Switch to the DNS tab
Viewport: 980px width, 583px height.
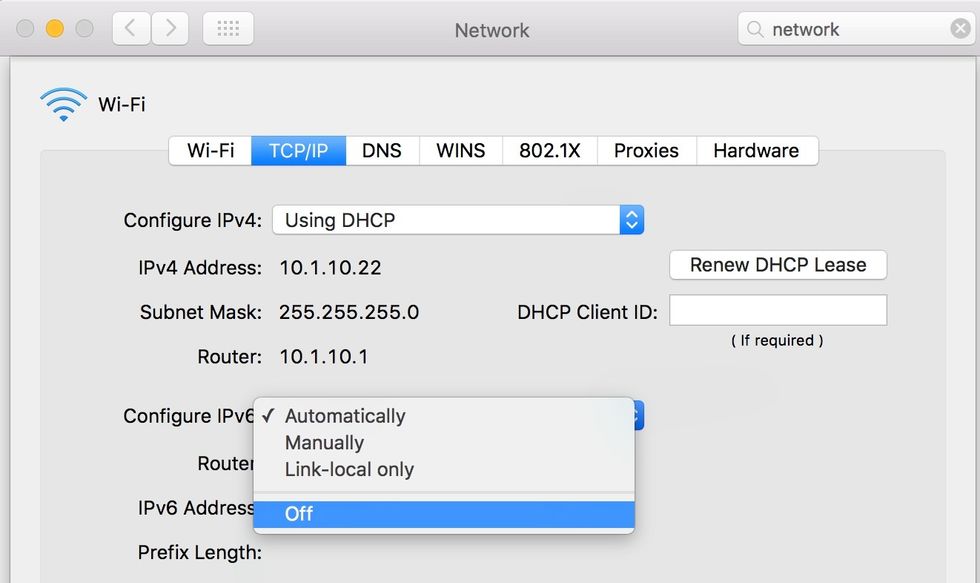point(381,150)
